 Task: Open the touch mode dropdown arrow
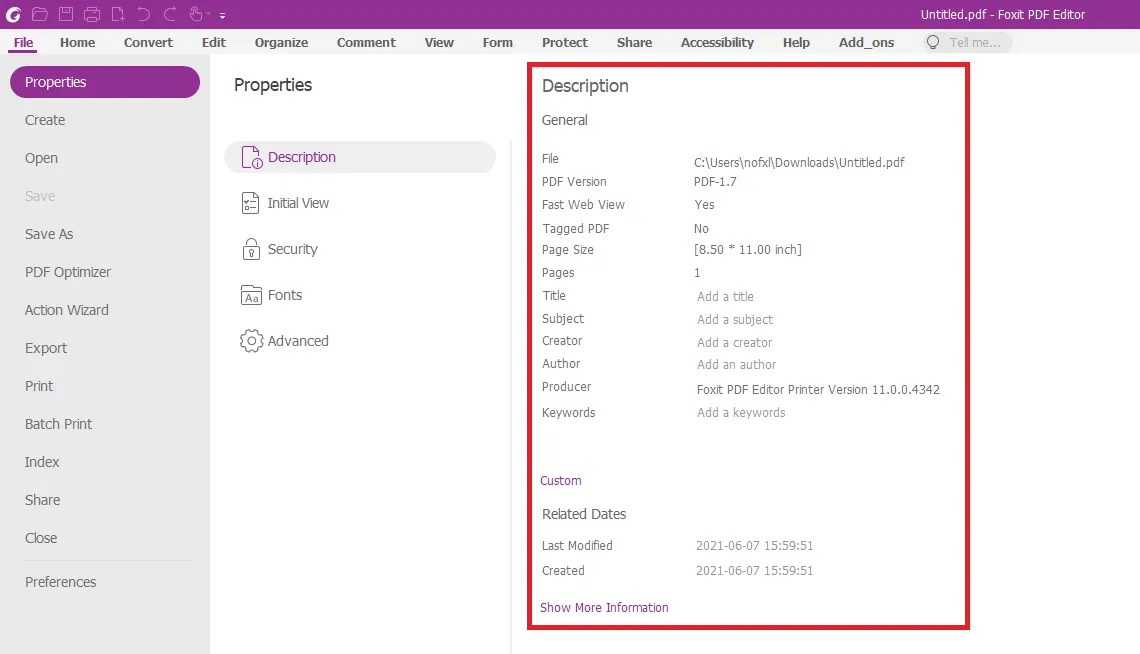pos(210,15)
